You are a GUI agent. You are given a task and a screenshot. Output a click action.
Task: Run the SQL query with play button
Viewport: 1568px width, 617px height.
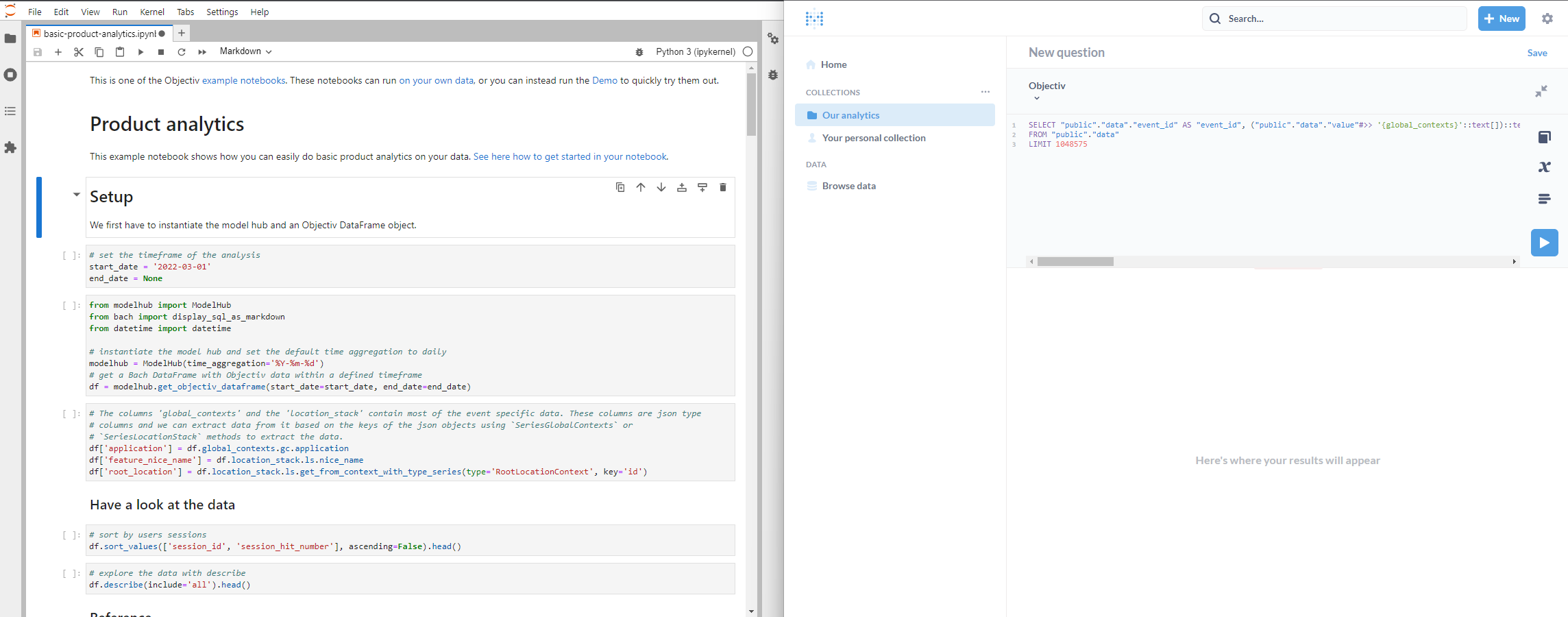(1545, 243)
